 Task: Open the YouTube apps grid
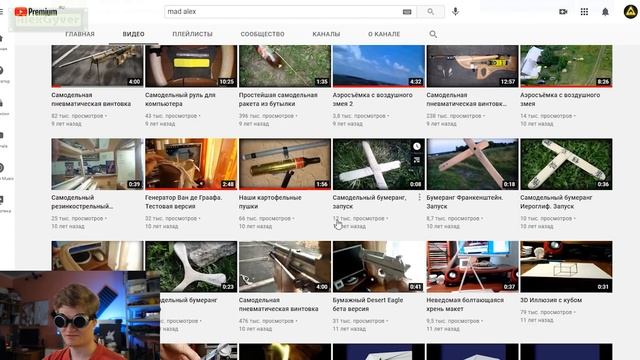coord(584,12)
